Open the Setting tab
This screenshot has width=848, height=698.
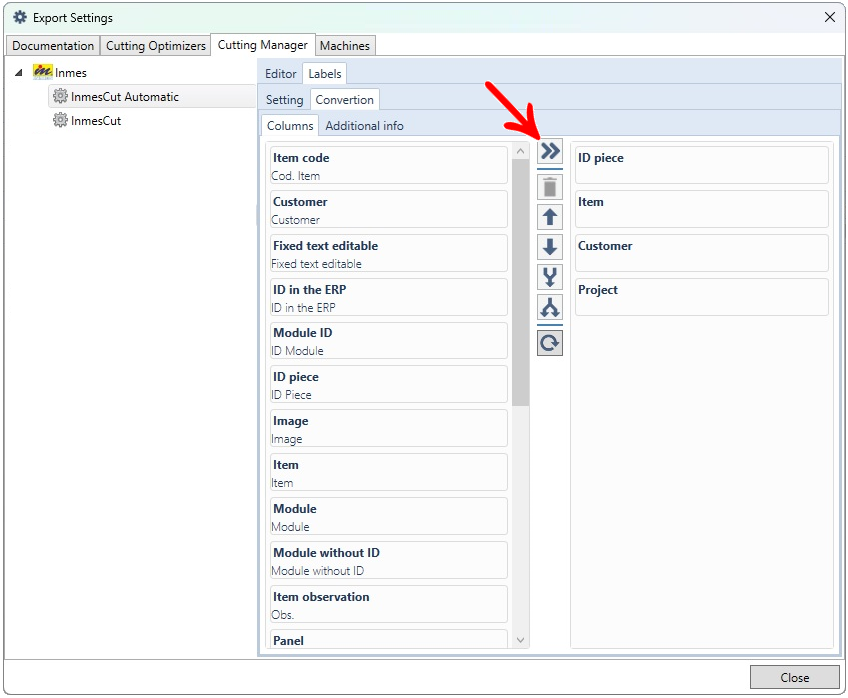point(284,100)
